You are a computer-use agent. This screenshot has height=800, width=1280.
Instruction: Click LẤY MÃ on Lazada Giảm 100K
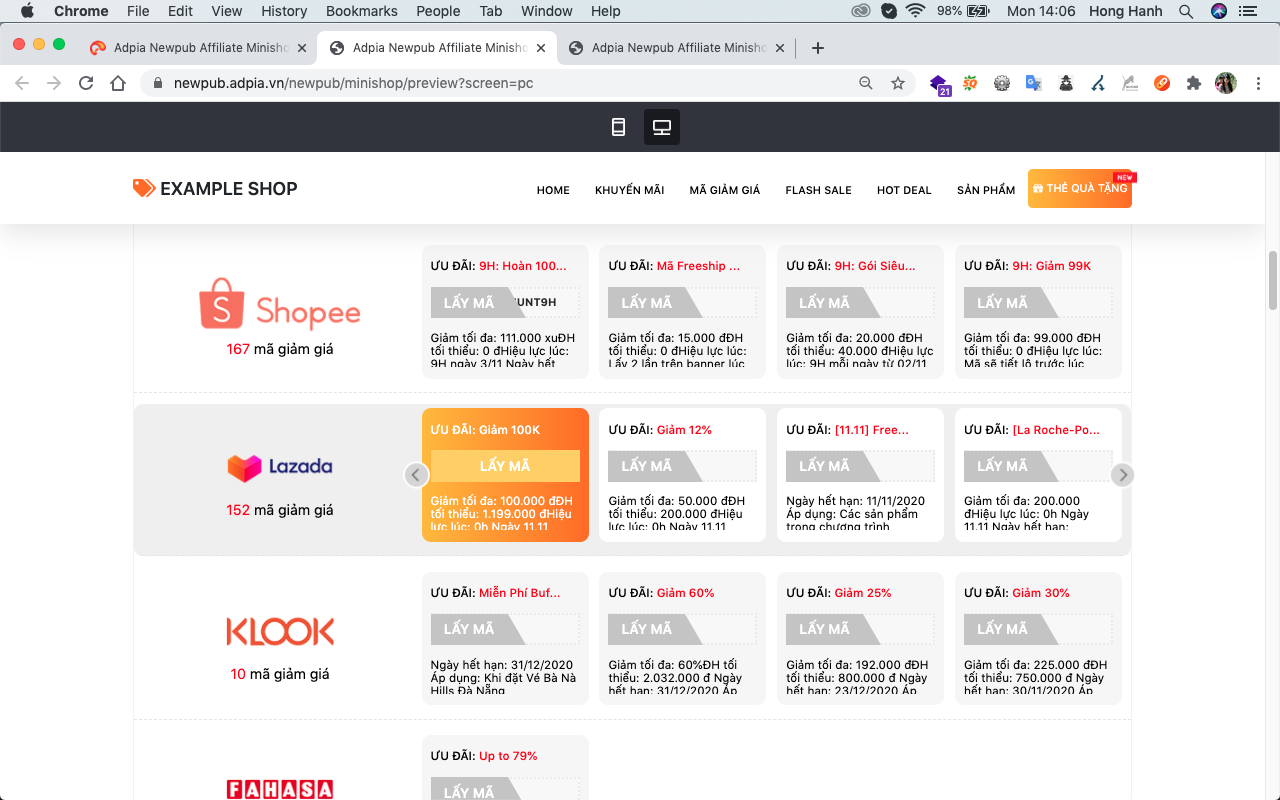click(x=505, y=466)
